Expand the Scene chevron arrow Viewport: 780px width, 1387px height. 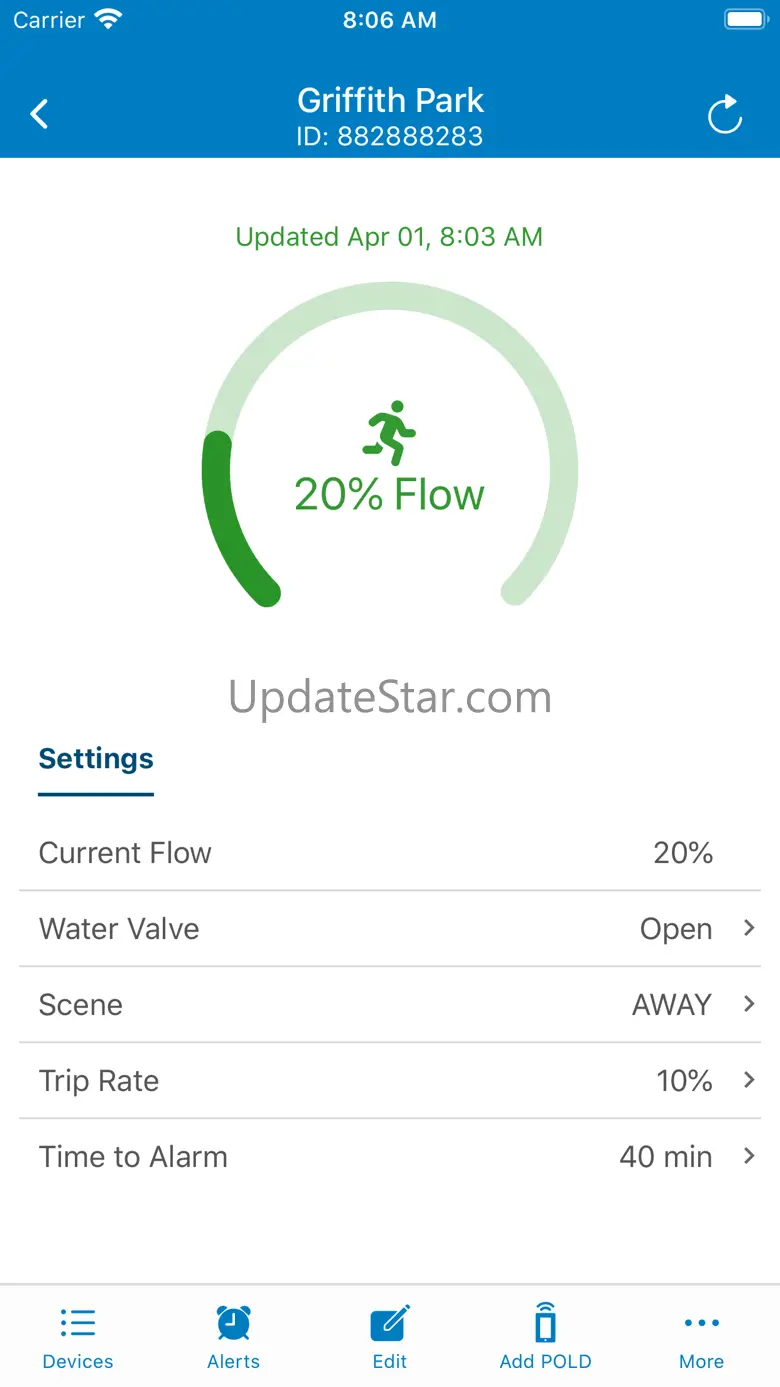pyautogui.click(x=749, y=1004)
